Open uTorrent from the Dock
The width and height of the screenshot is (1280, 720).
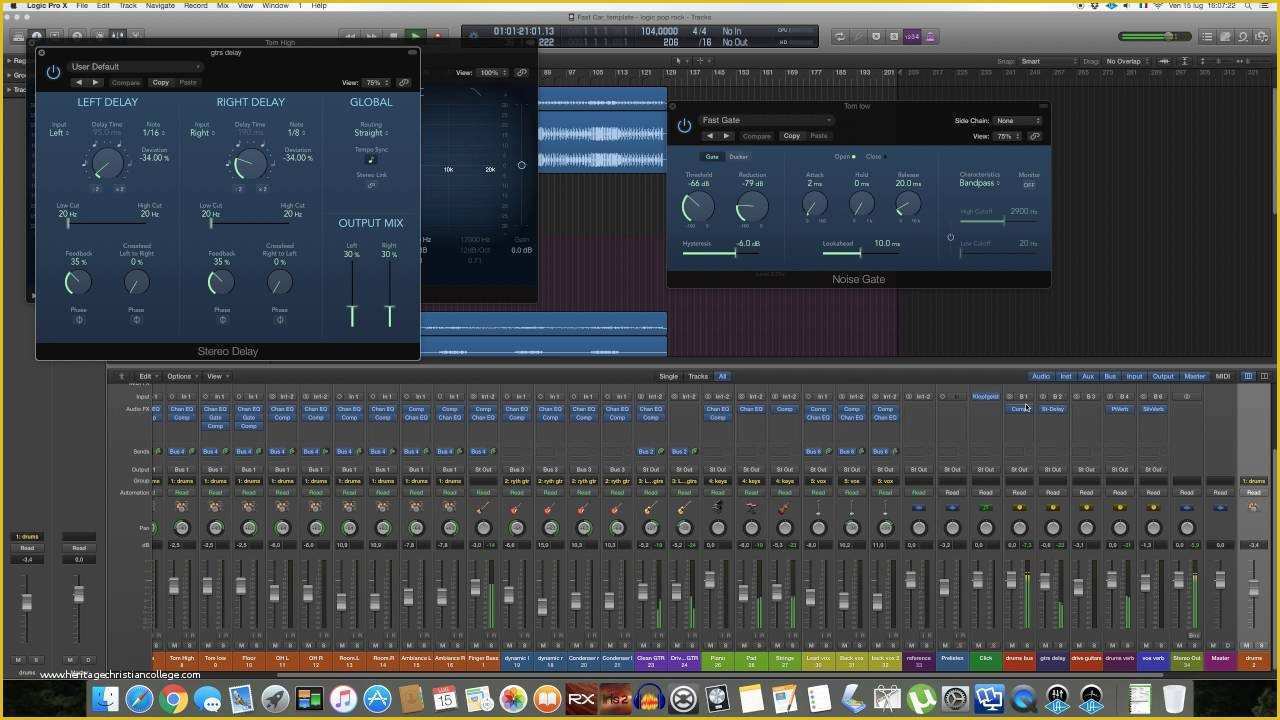[920, 698]
